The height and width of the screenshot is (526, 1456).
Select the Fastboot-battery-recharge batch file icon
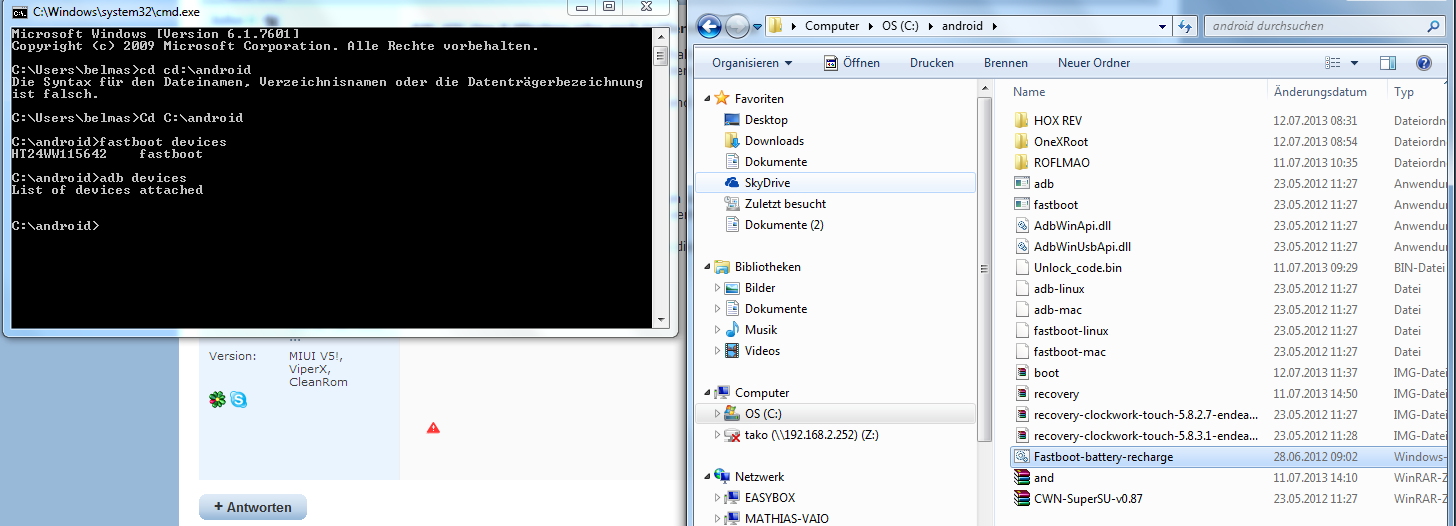(1022, 456)
